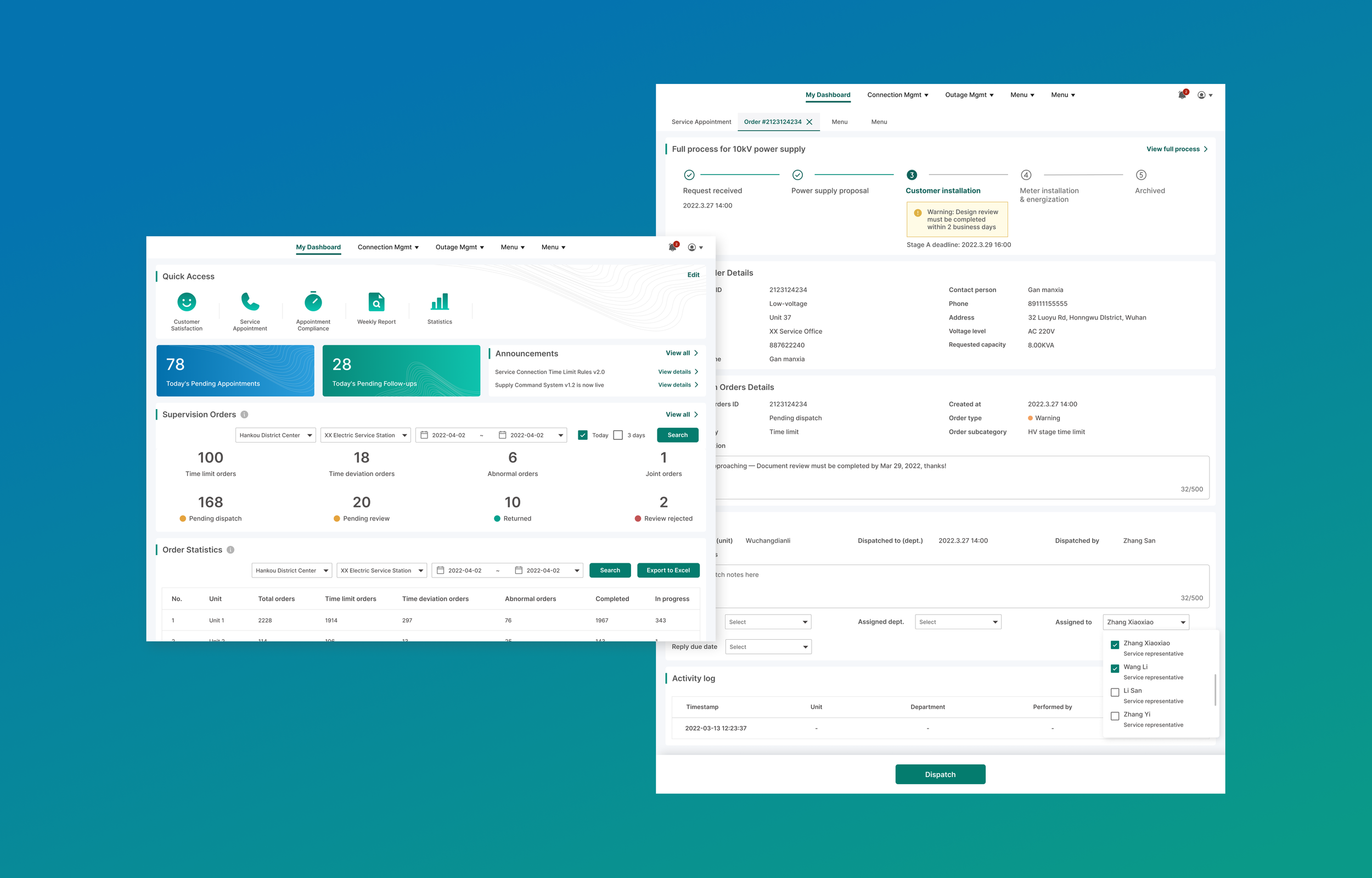Open Outage Mgmt menu in dashboard window

click(459, 248)
